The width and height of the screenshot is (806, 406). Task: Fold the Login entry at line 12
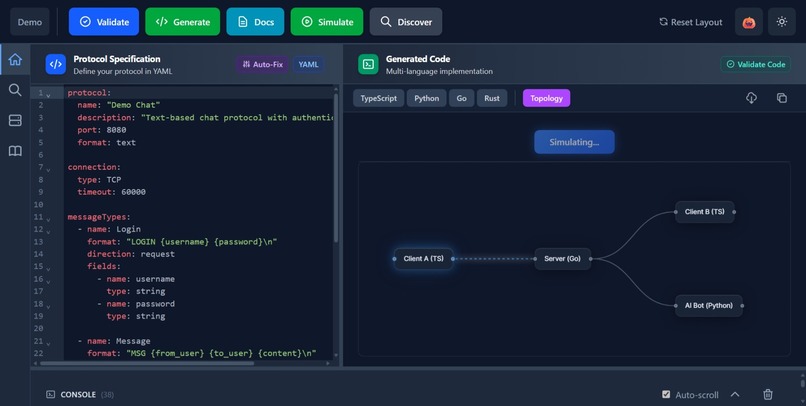tap(48, 231)
